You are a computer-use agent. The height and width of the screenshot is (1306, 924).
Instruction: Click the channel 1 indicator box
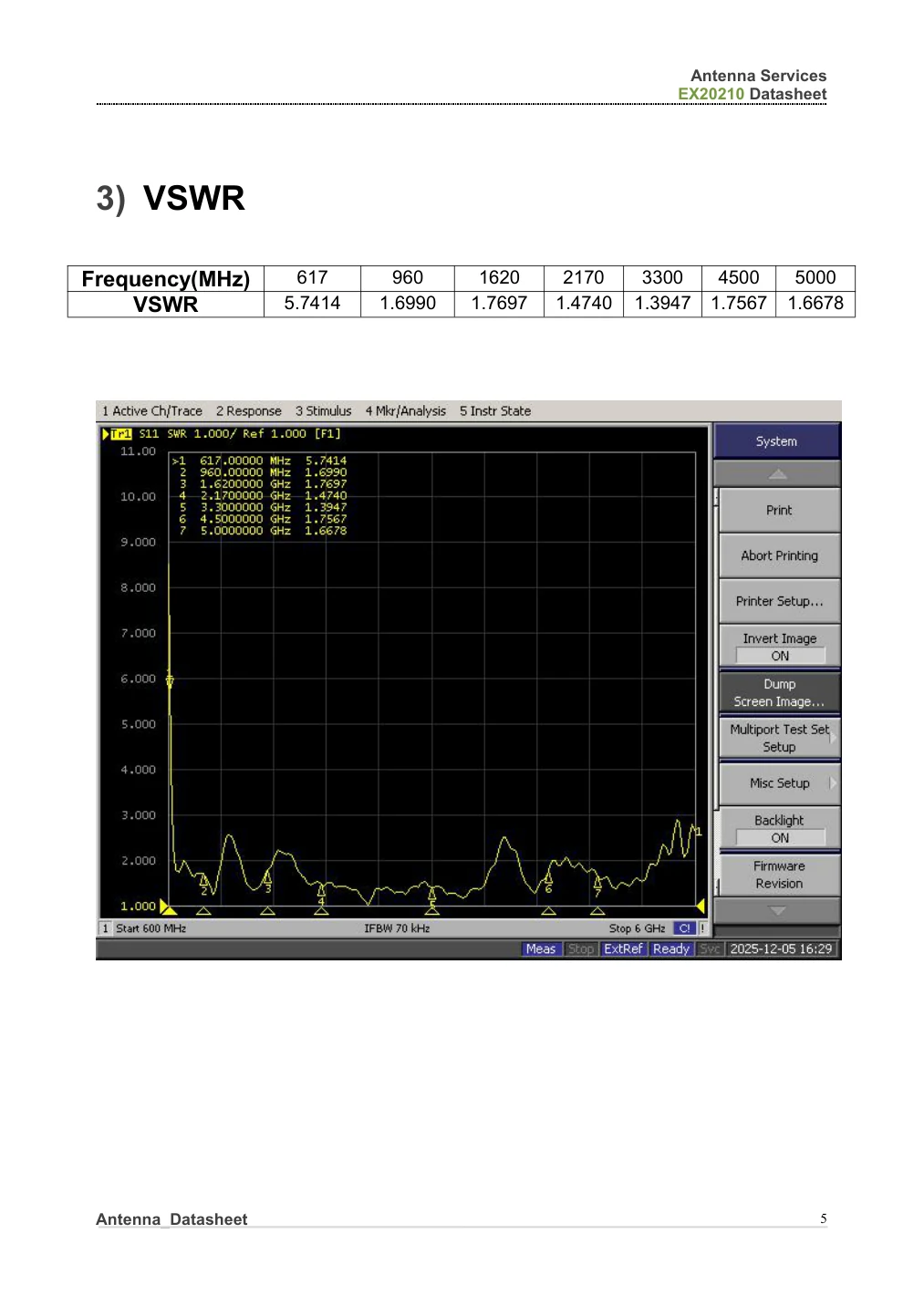[106, 928]
